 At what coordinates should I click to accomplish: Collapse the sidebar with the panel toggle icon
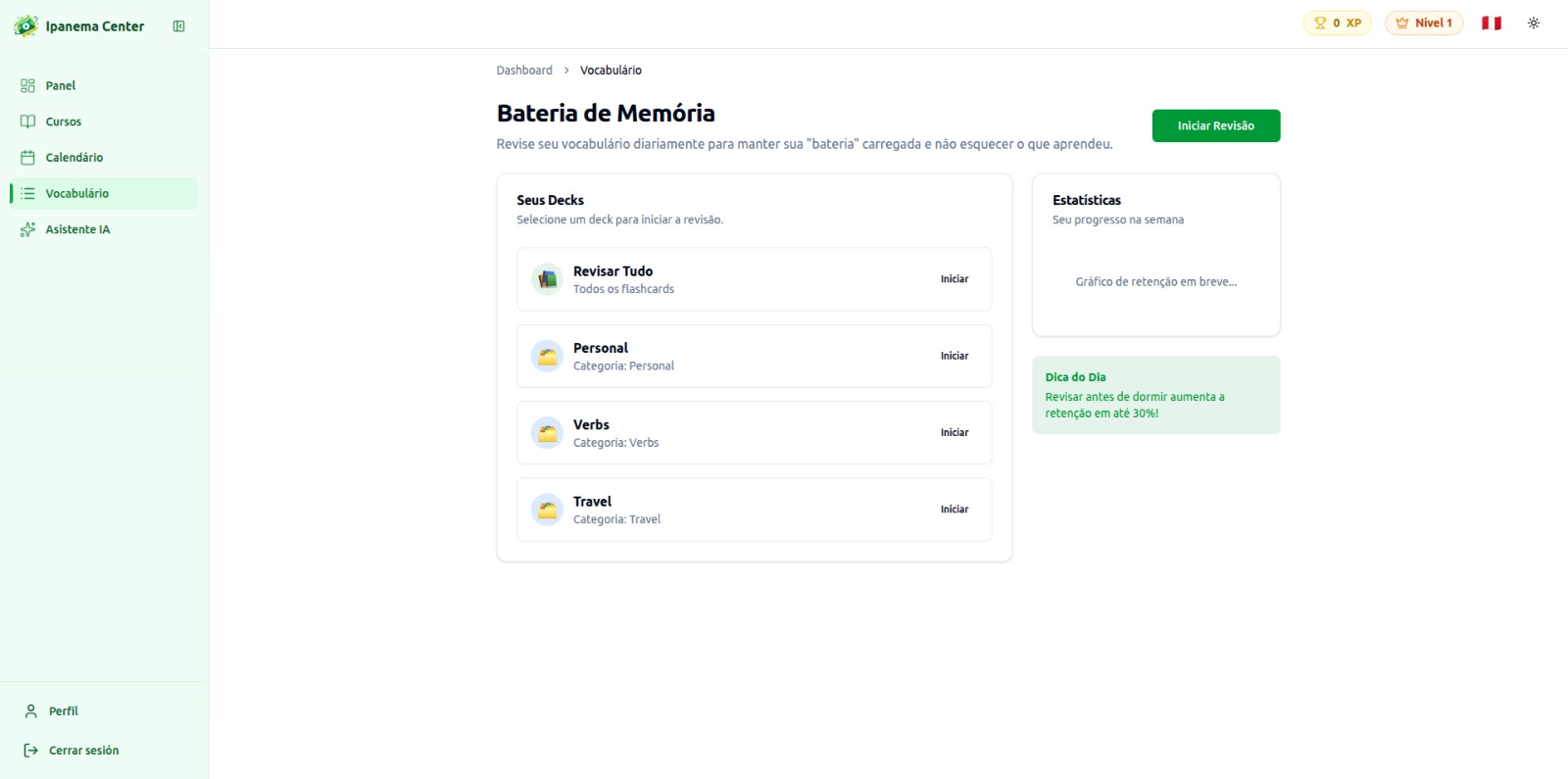click(x=178, y=26)
